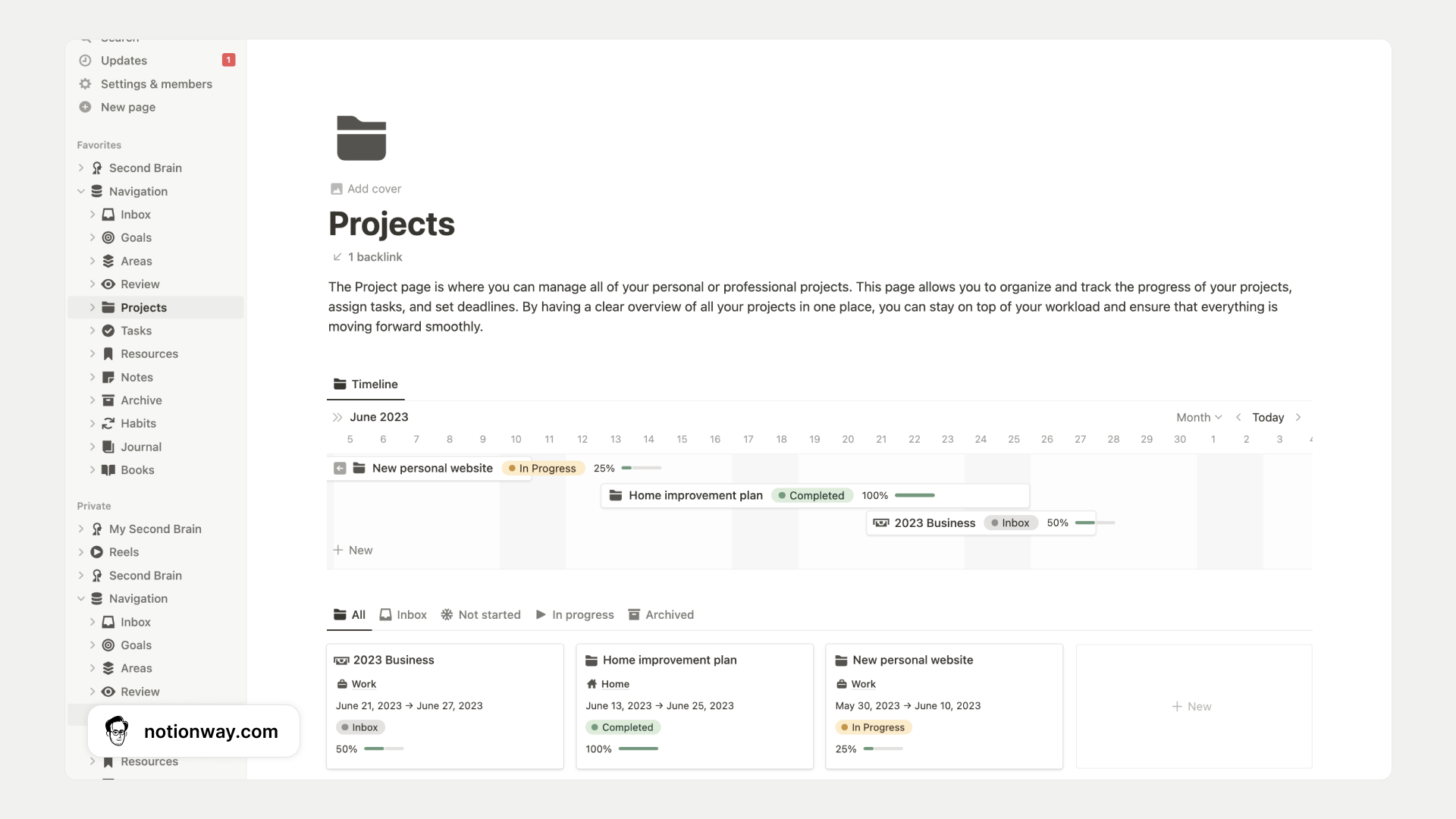Select the Books icon in the sidebar
The width and height of the screenshot is (1456, 819).
pos(108,469)
